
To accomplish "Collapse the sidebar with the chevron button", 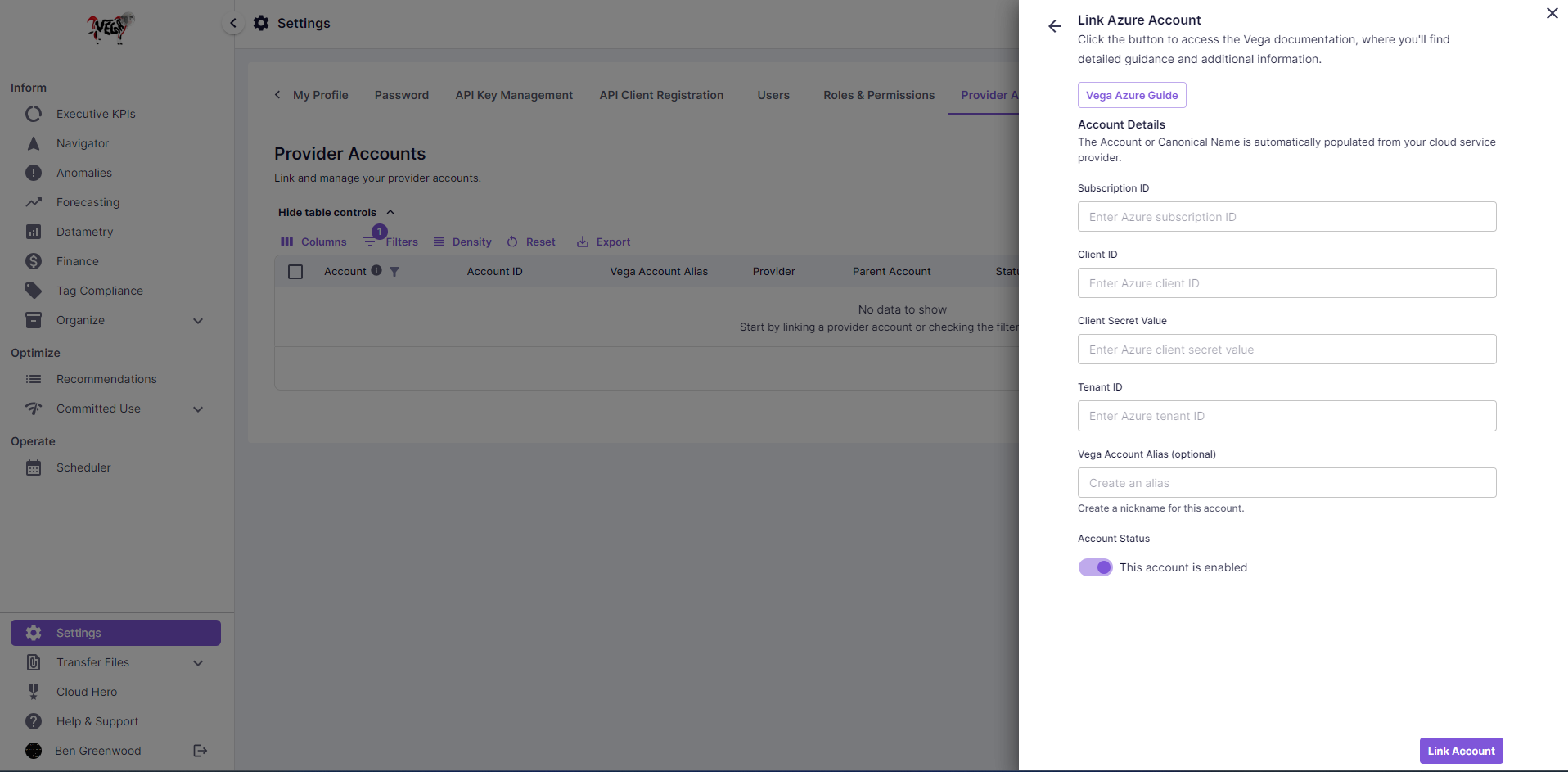I will 233,23.
